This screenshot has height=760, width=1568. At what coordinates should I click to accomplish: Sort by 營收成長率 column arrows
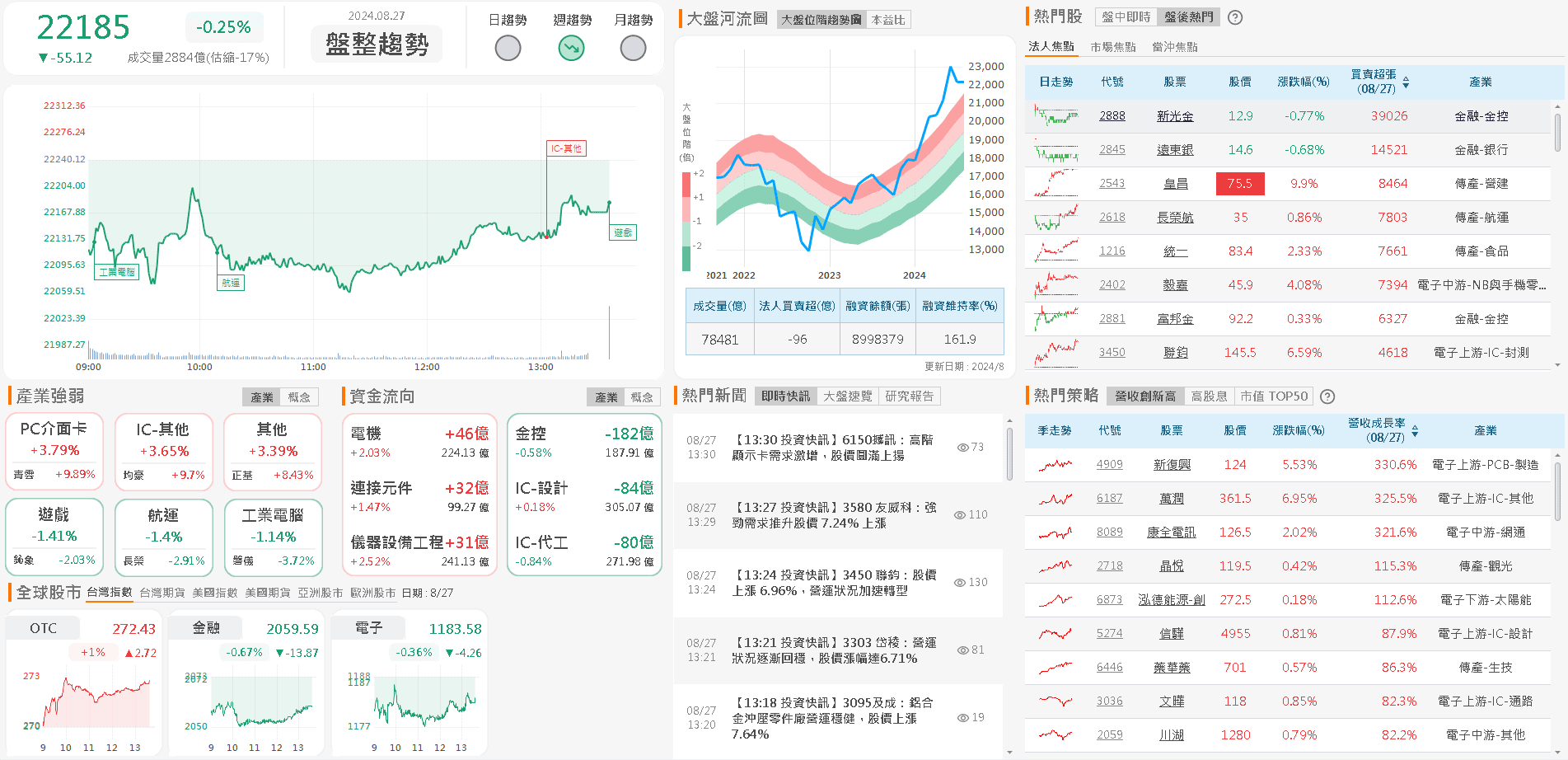pos(1415,431)
